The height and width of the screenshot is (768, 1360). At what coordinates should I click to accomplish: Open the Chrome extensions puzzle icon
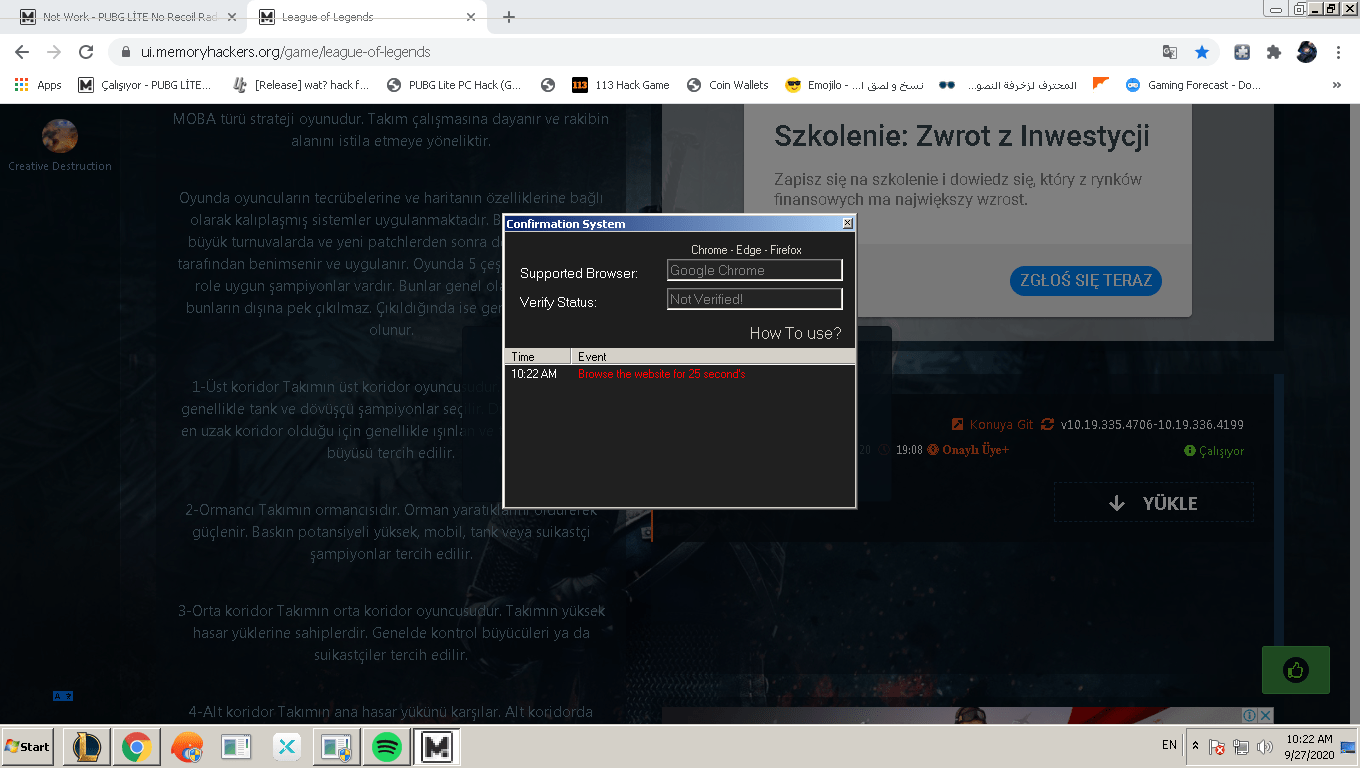tap(1274, 52)
